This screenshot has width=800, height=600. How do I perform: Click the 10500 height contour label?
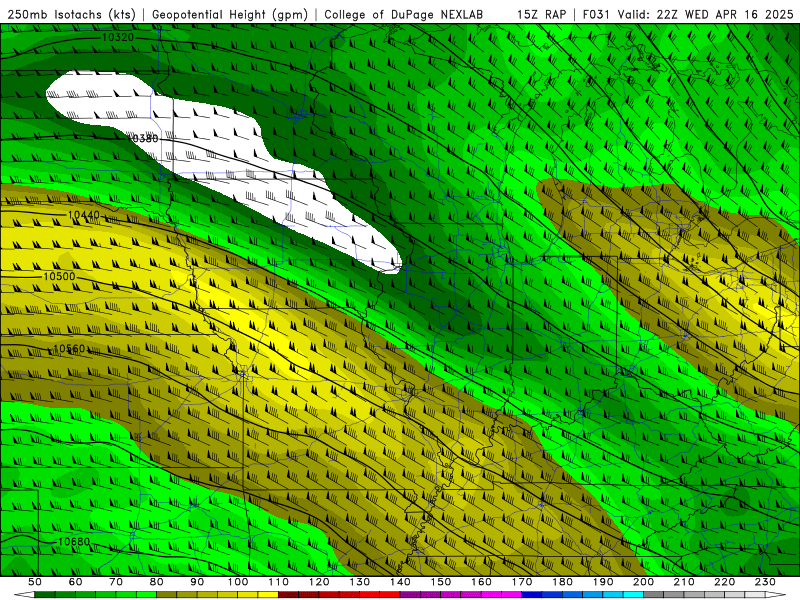pos(59,276)
